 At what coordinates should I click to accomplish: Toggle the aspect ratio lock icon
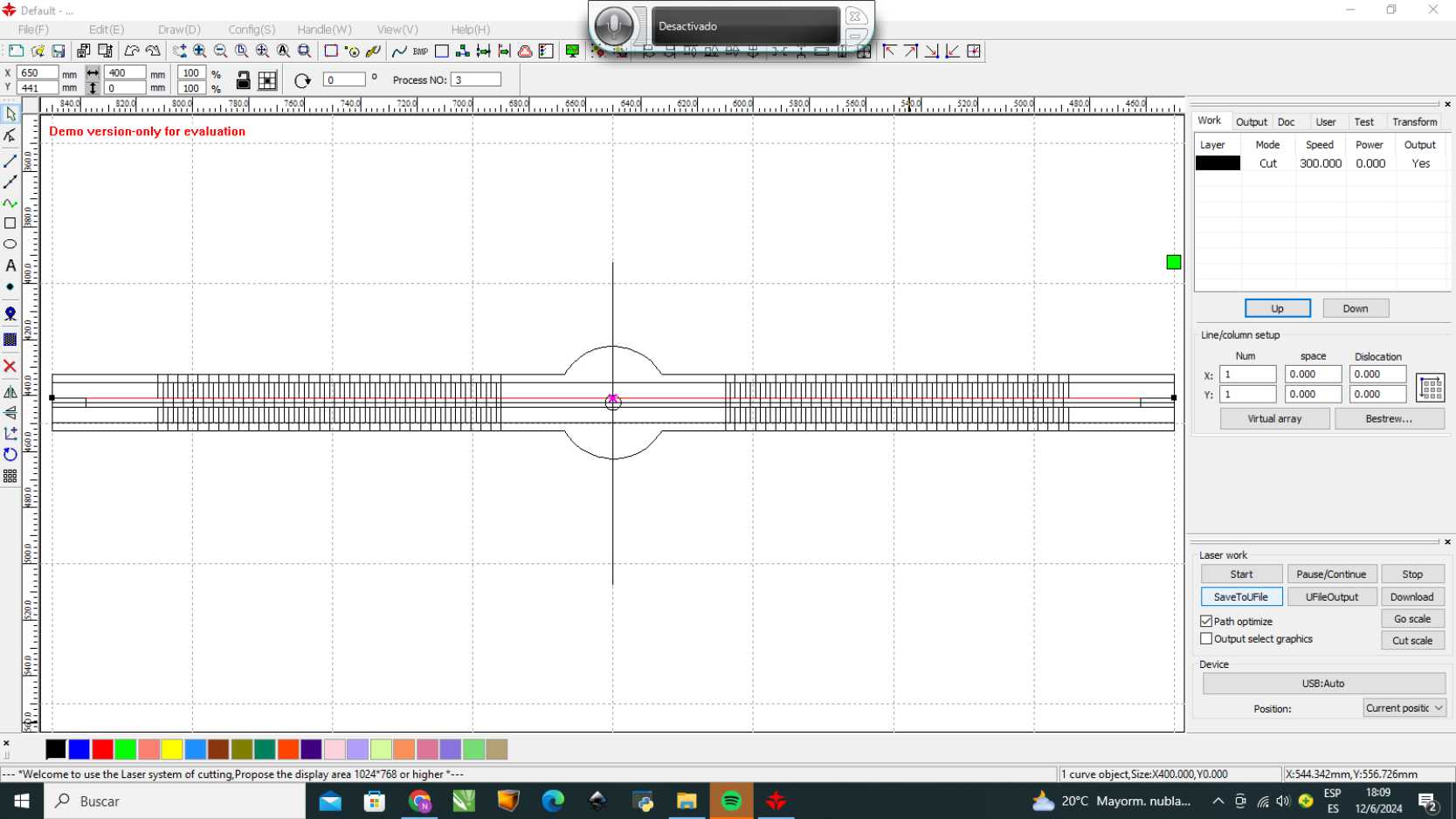tap(244, 80)
